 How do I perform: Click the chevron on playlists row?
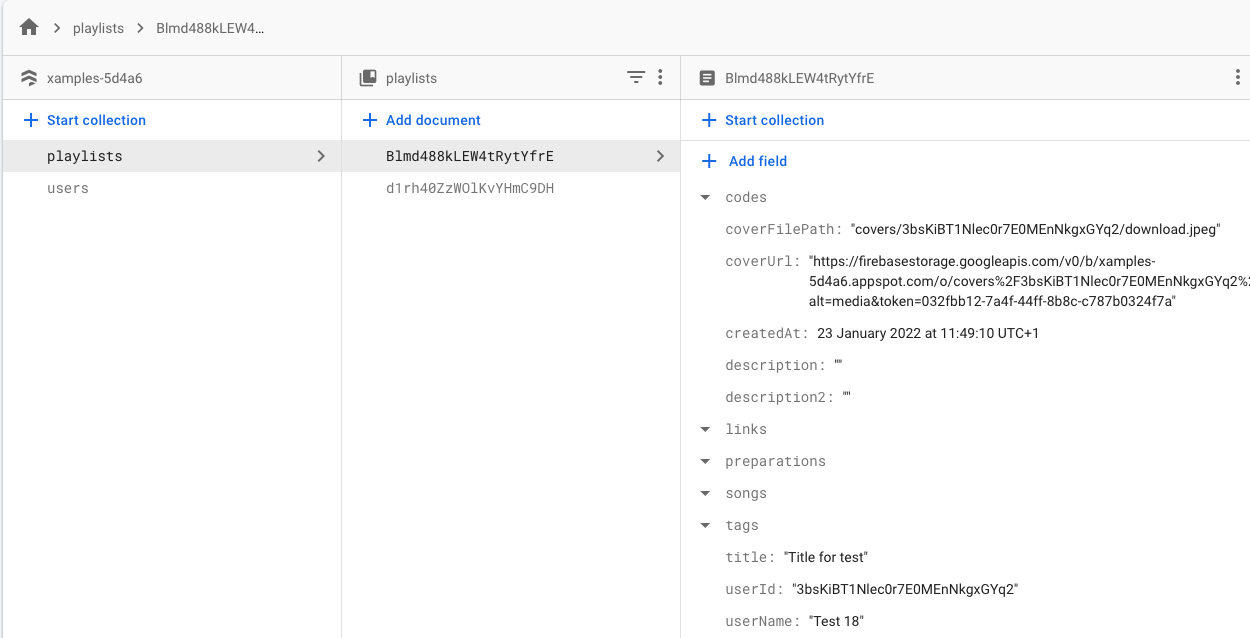[321, 156]
